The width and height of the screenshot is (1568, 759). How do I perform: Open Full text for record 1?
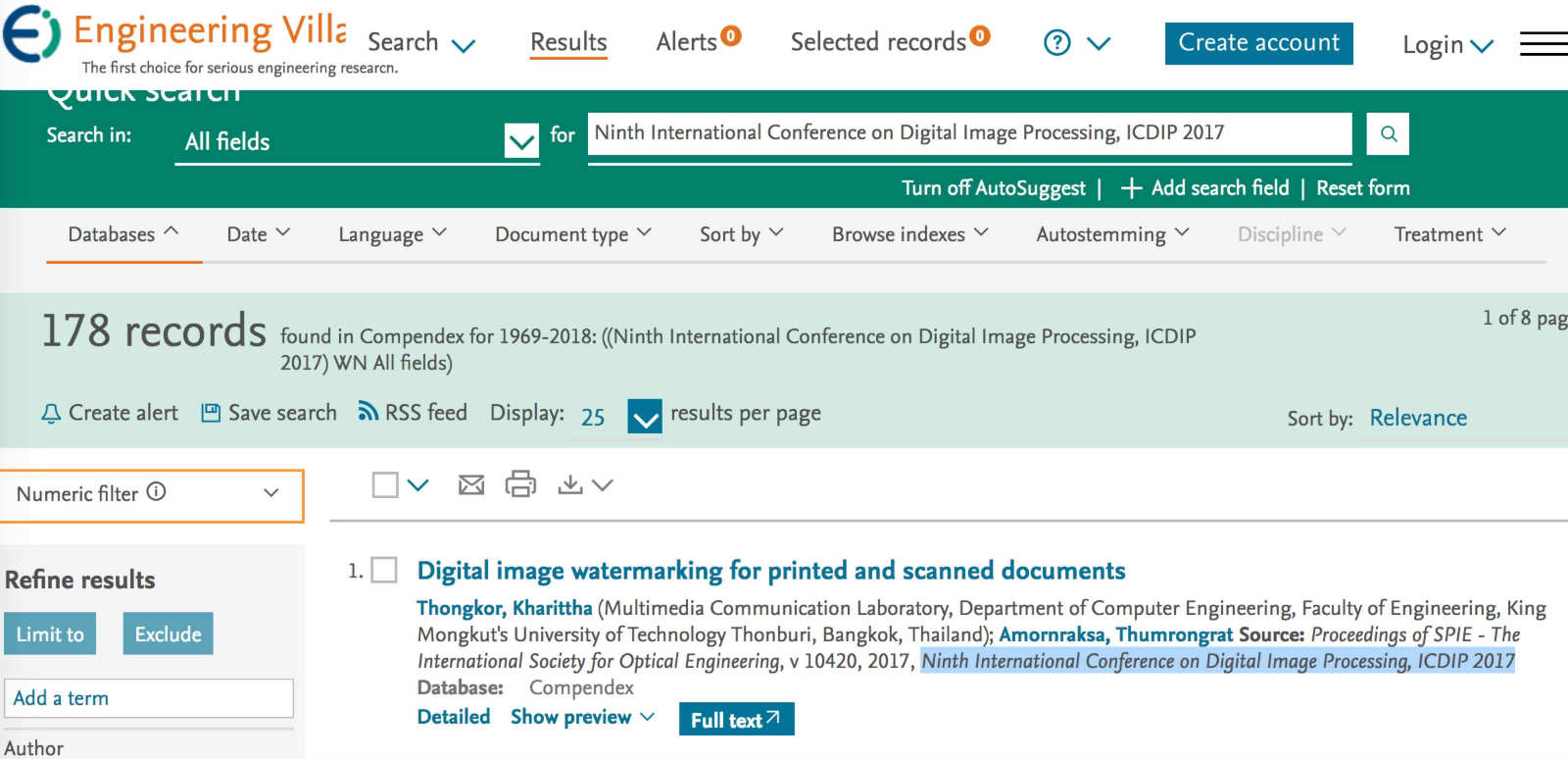736,719
